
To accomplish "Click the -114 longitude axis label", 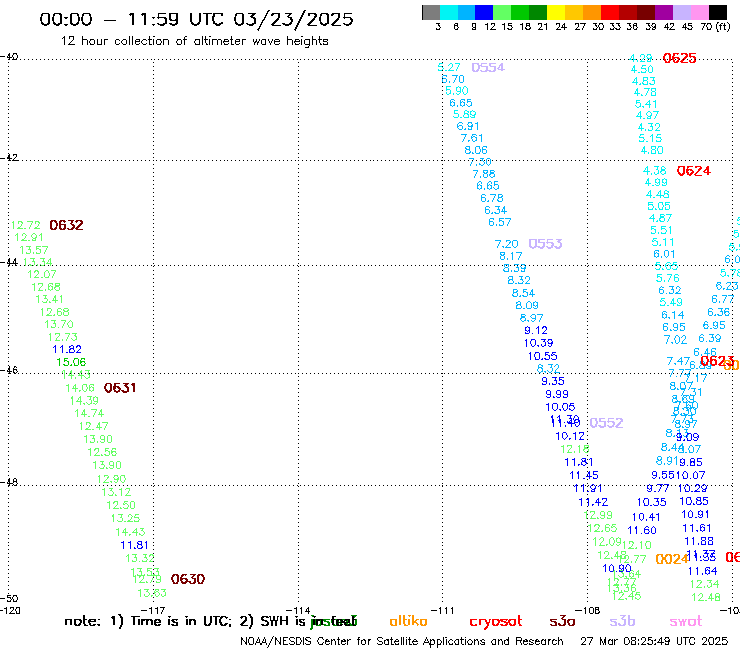I will [x=298, y=610].
